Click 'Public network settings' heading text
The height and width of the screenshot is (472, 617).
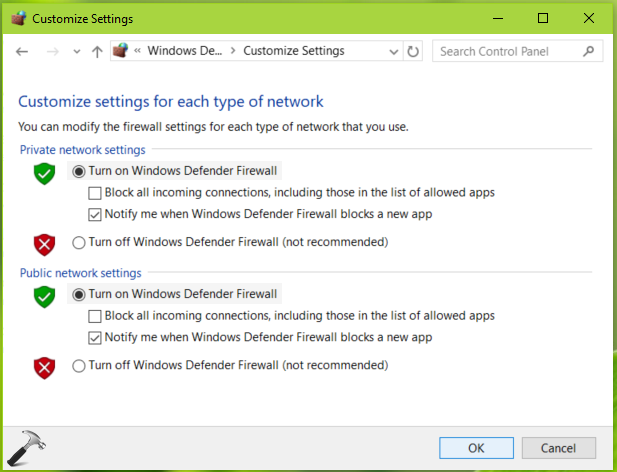(x=81, y=273)
